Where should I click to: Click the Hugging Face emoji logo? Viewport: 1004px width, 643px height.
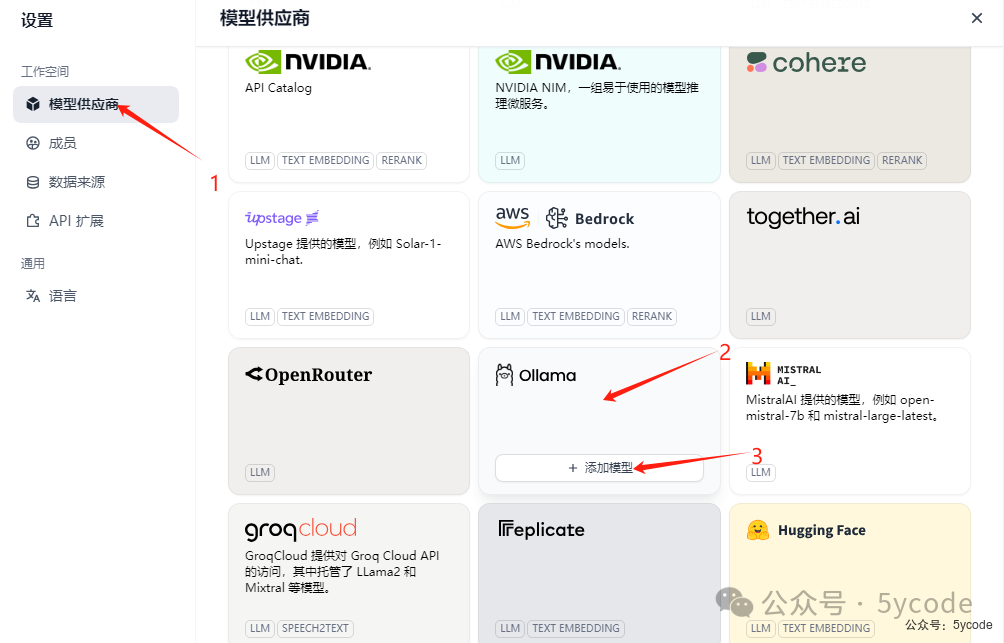coord(757,530)
